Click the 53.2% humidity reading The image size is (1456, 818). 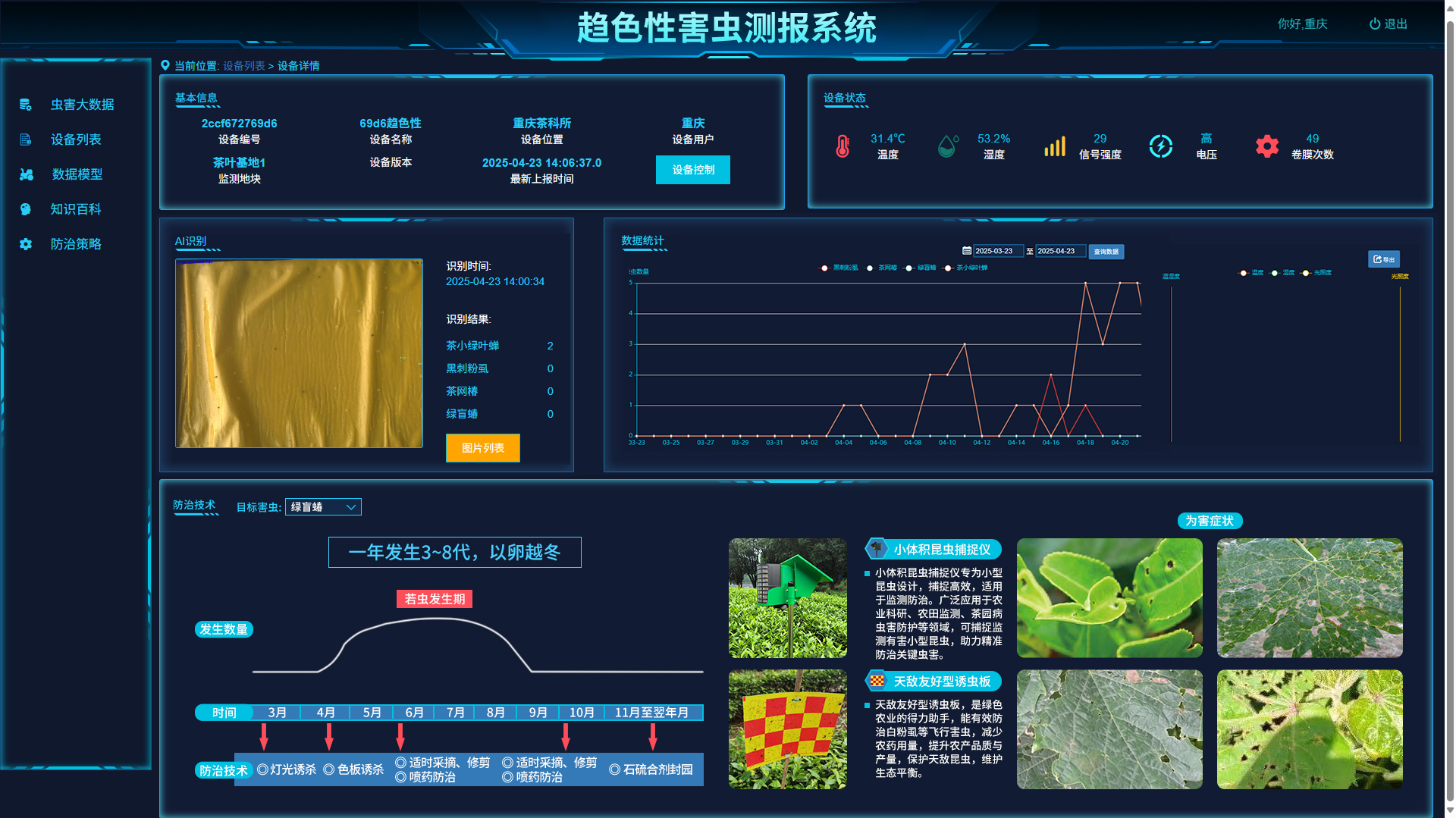point(994,139)
